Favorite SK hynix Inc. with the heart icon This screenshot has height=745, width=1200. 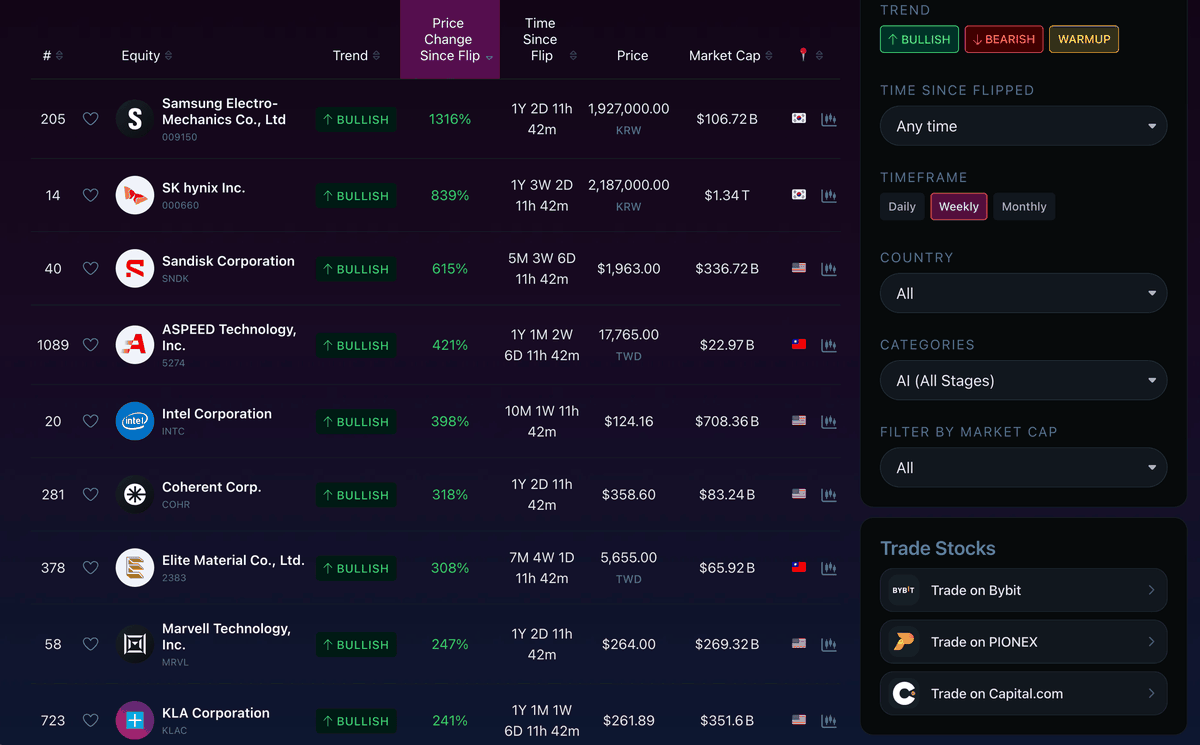tap(90, 195)
